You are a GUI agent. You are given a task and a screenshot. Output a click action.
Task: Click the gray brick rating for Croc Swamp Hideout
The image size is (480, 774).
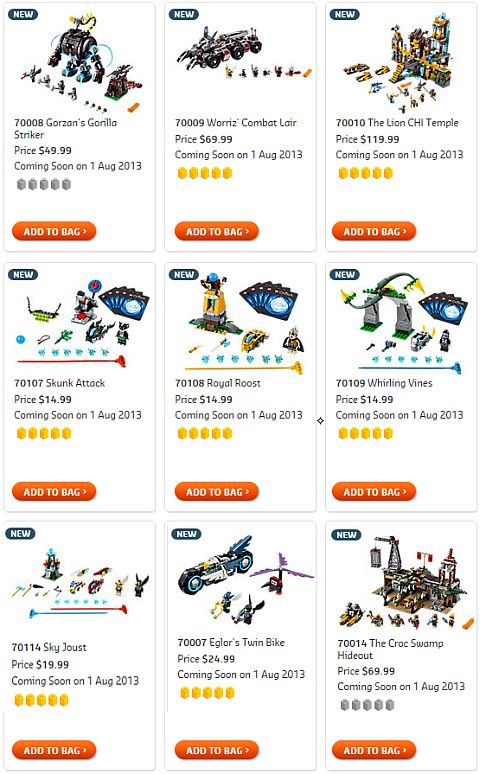367,704
